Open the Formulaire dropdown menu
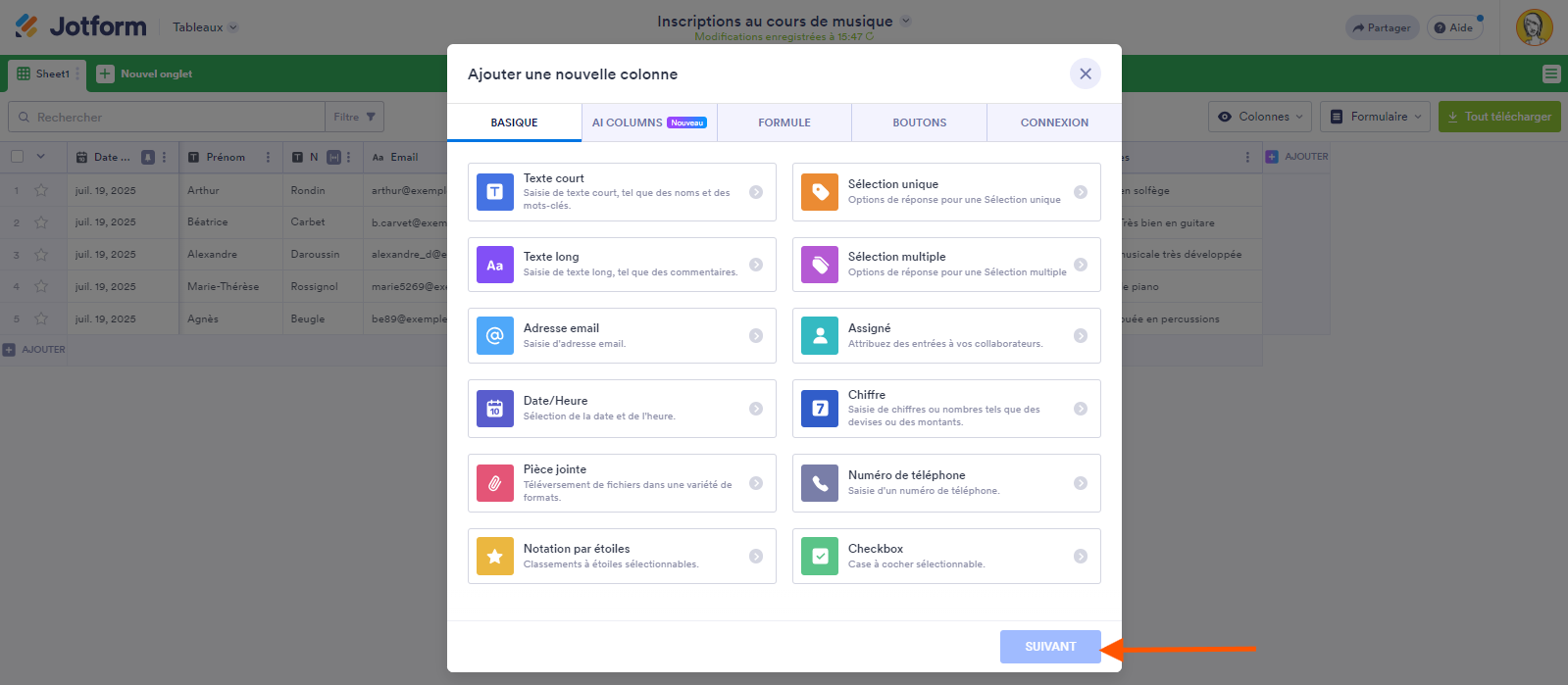1568x685 pixels. click(1375, 117)
